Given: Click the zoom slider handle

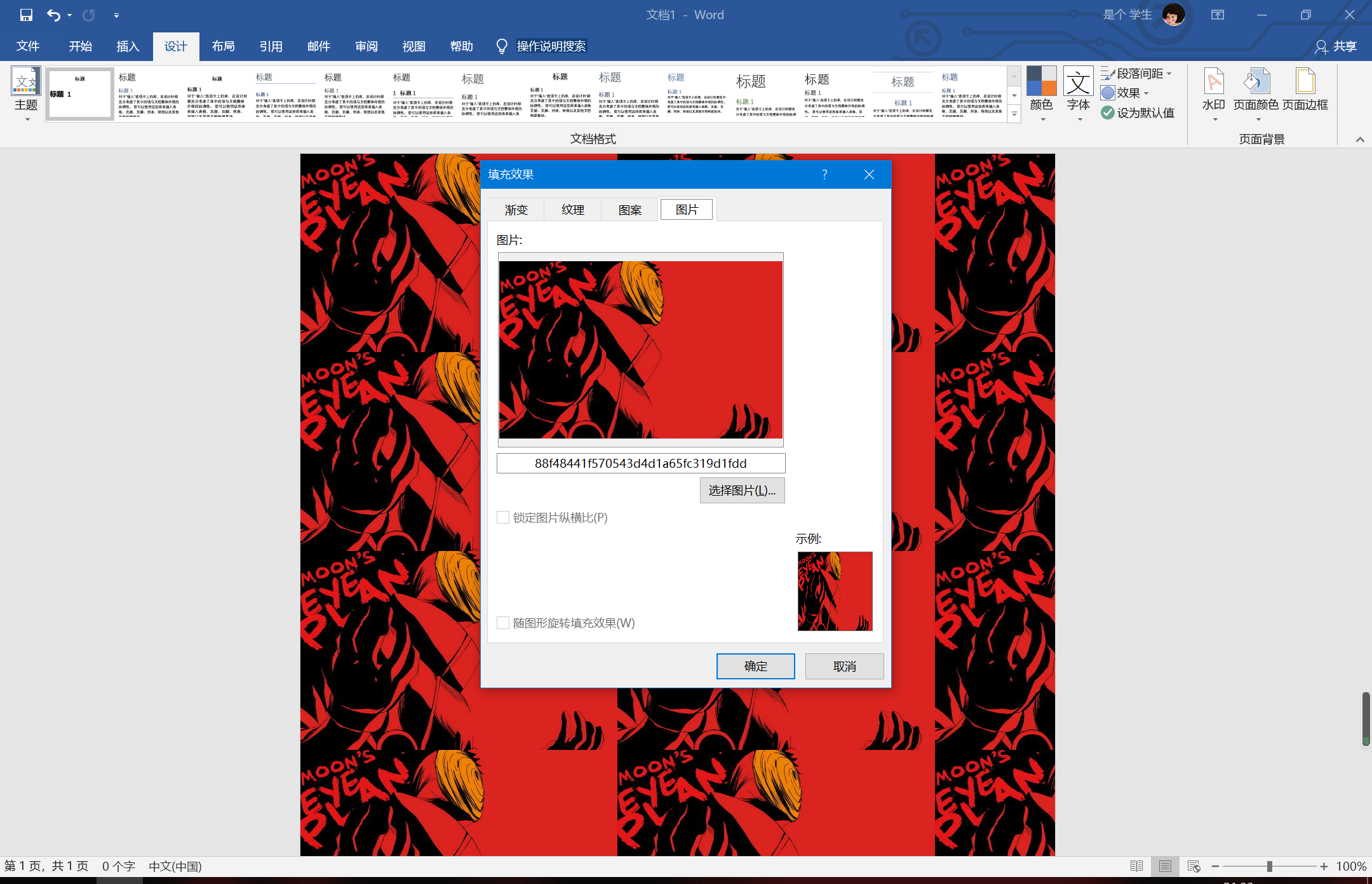Looking at the screenshot, I should point(1269,866).
